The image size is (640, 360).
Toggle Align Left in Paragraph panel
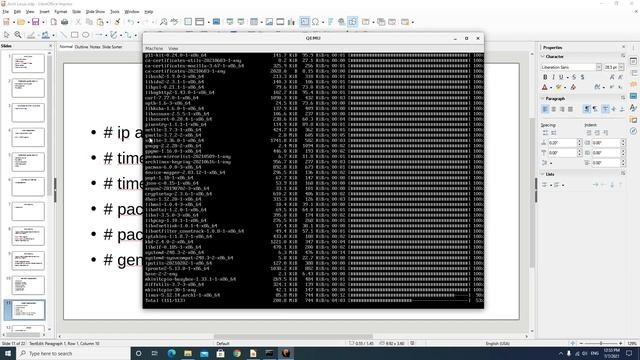[545, 109]
